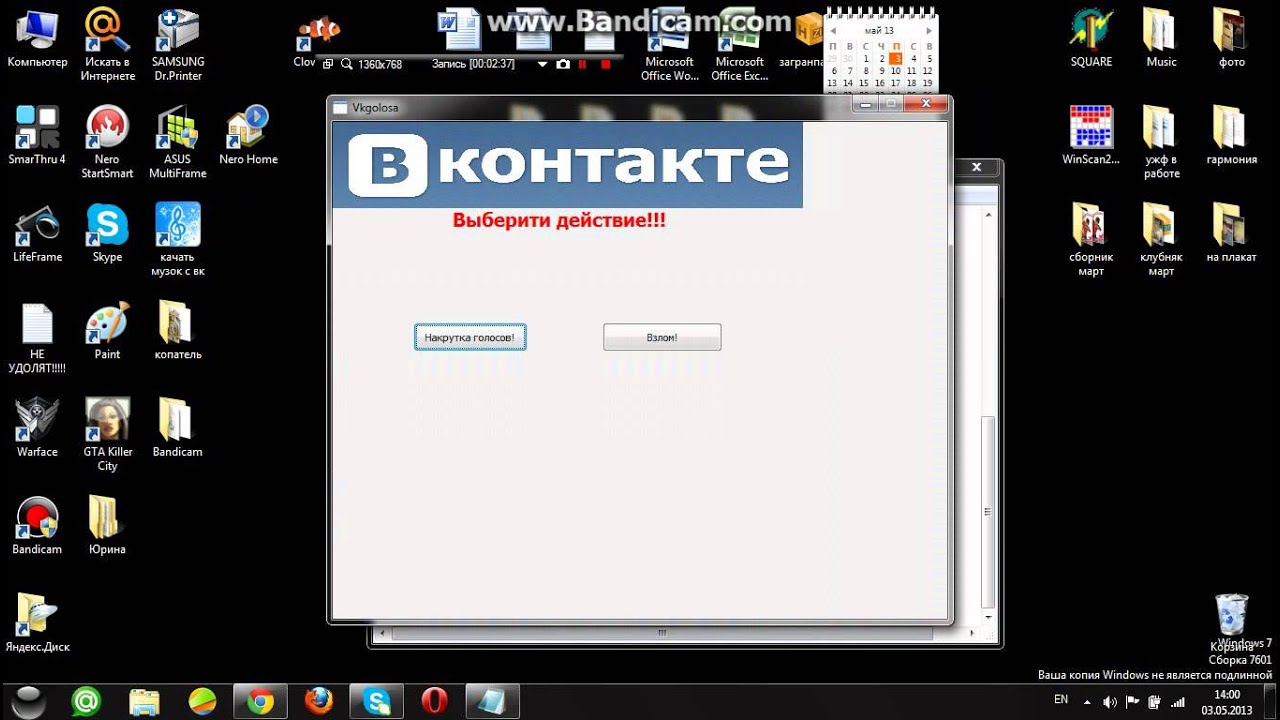Go to next month in calendar gadget

click(x=929, y=31)
